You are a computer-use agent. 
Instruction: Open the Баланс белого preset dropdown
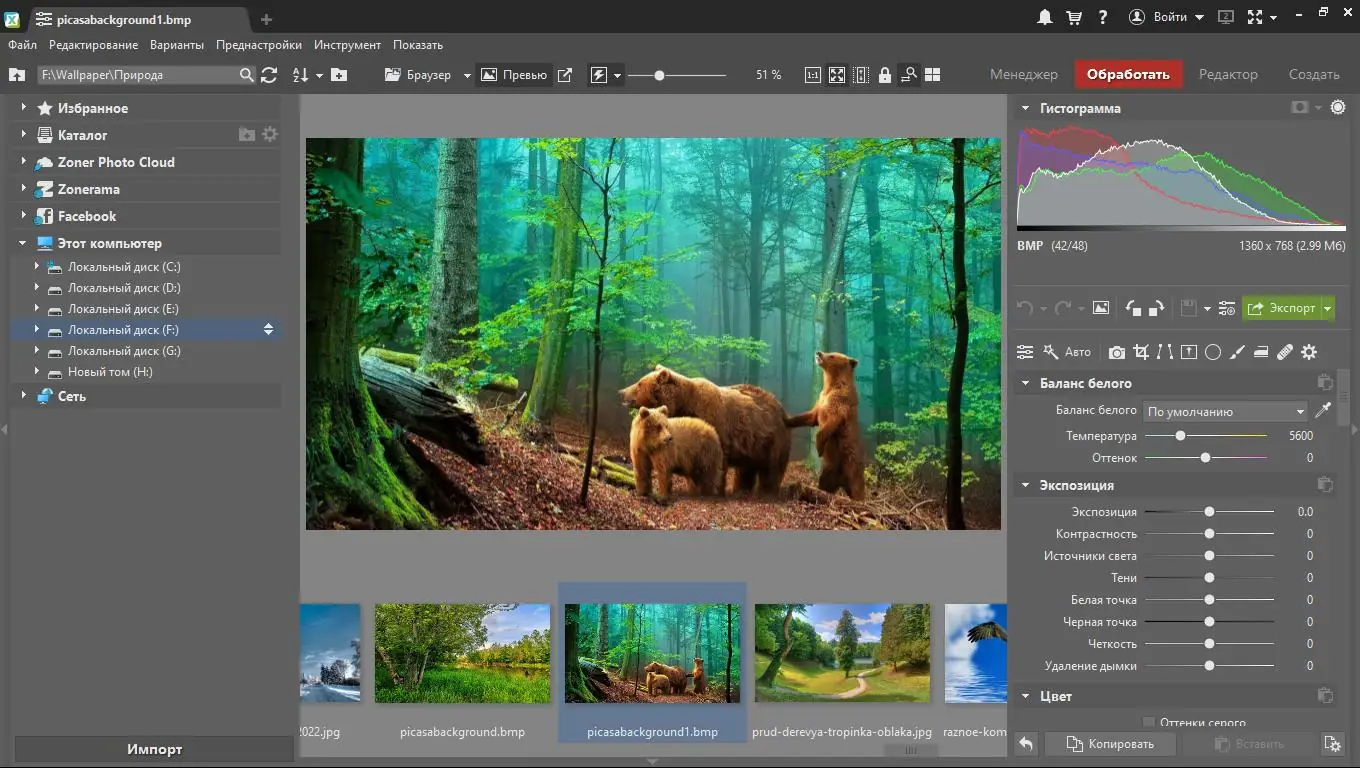coord(1225,411)
